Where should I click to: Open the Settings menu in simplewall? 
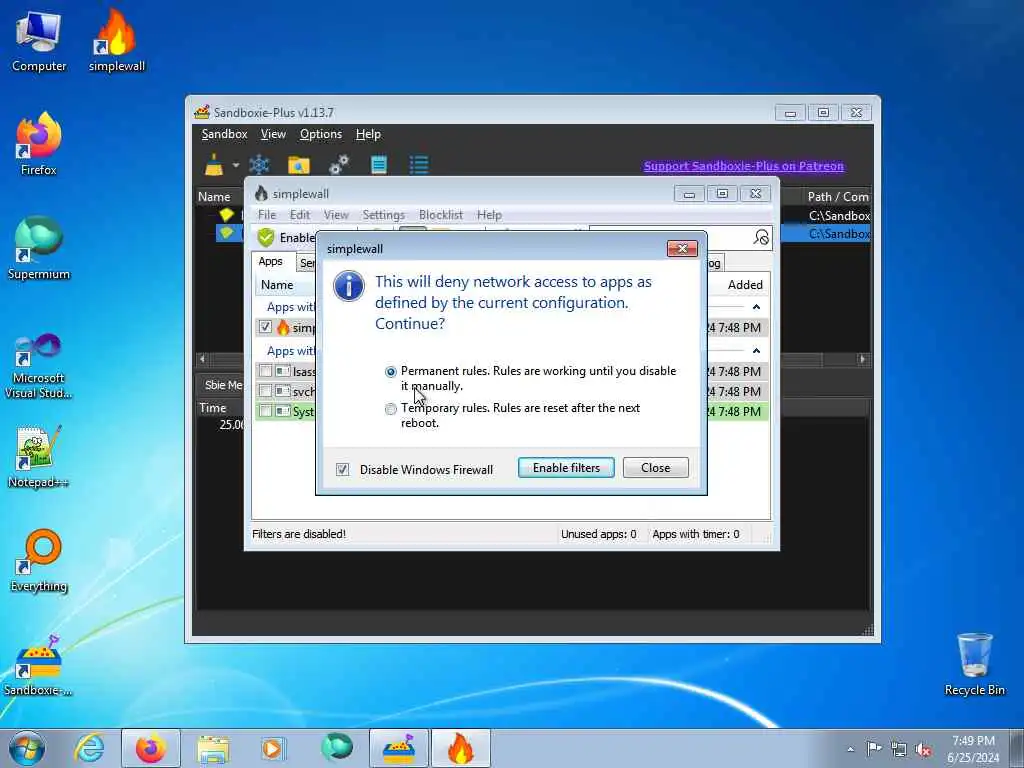[x=383, y=215]
